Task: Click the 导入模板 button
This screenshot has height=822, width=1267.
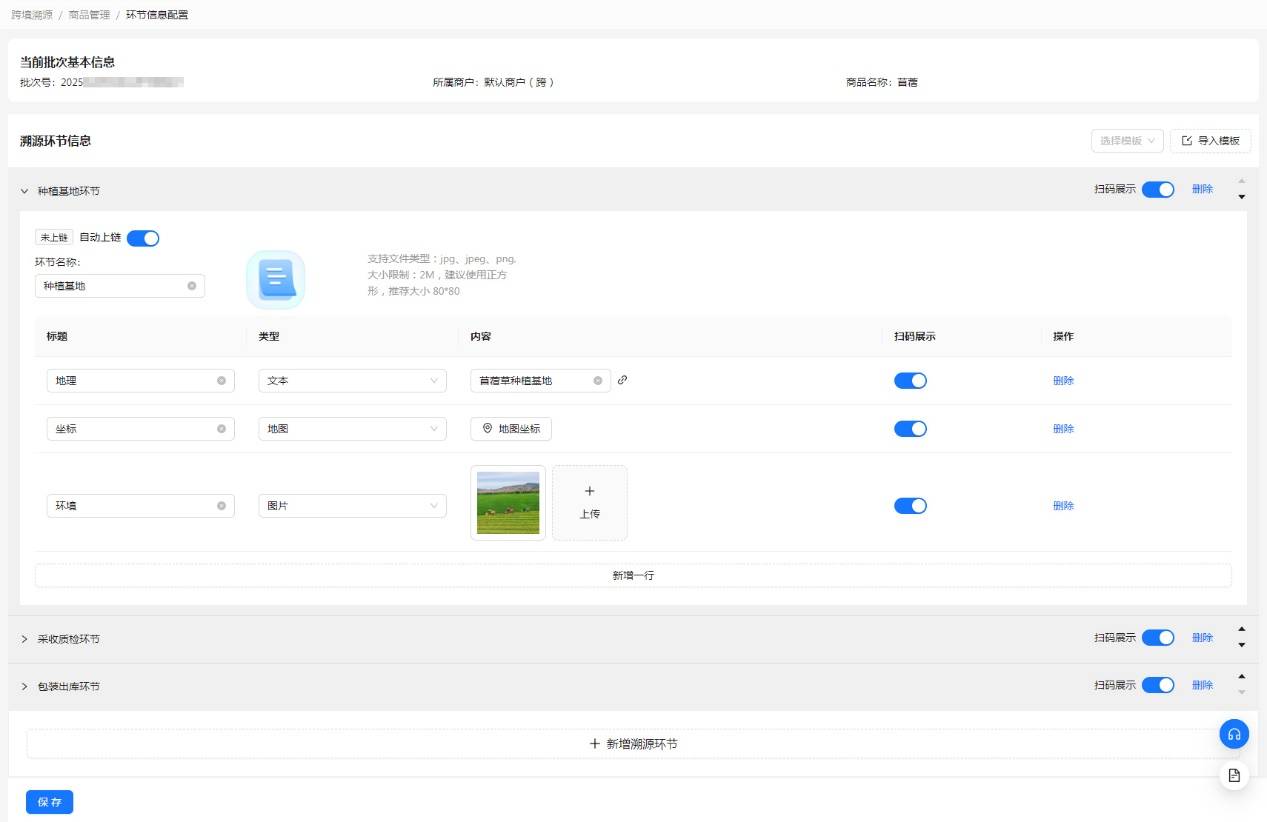Action: (x=1210, y=141)
